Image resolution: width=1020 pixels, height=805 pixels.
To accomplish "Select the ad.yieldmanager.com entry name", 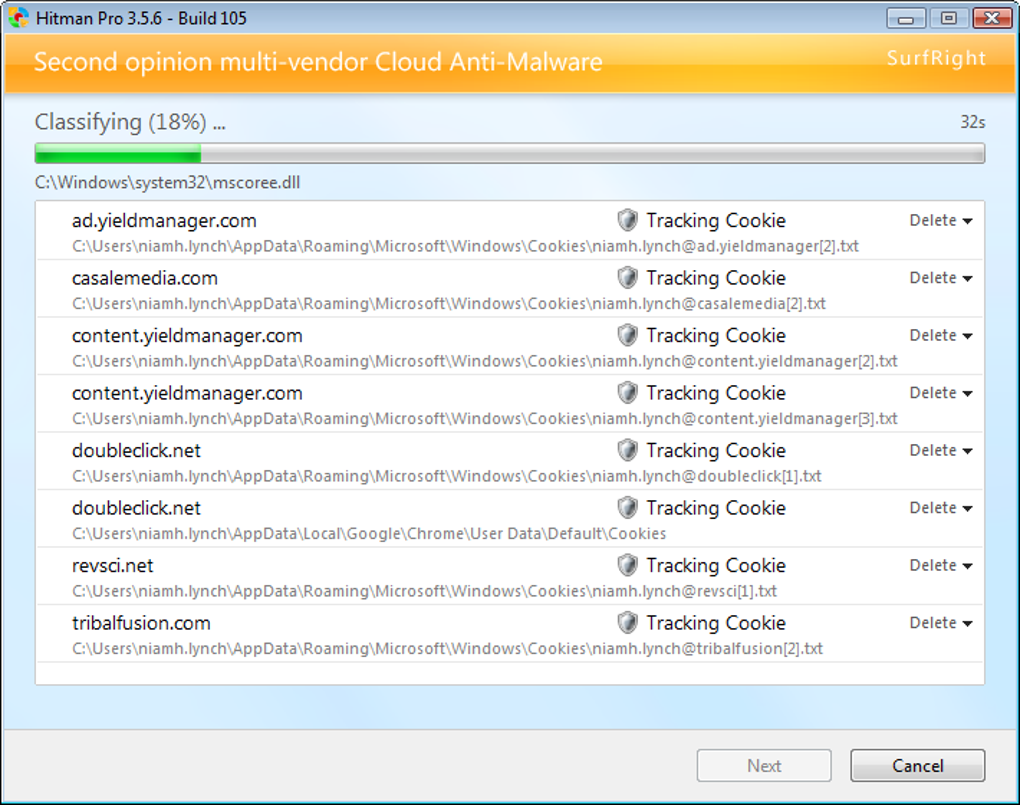I will [164, 221].
